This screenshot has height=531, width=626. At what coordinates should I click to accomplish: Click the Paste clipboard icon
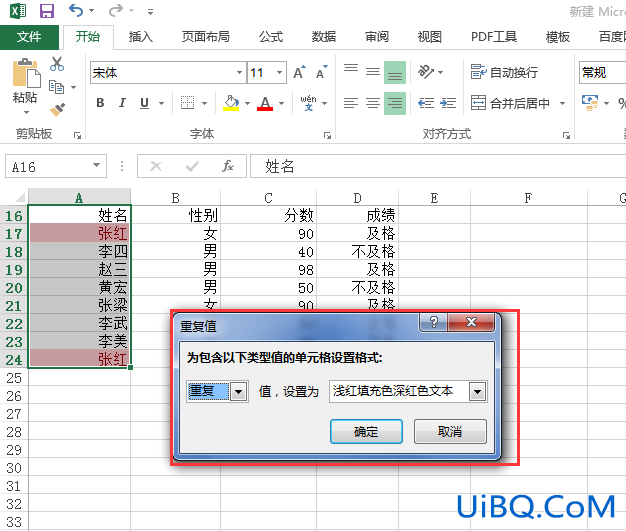click(26, 73)
